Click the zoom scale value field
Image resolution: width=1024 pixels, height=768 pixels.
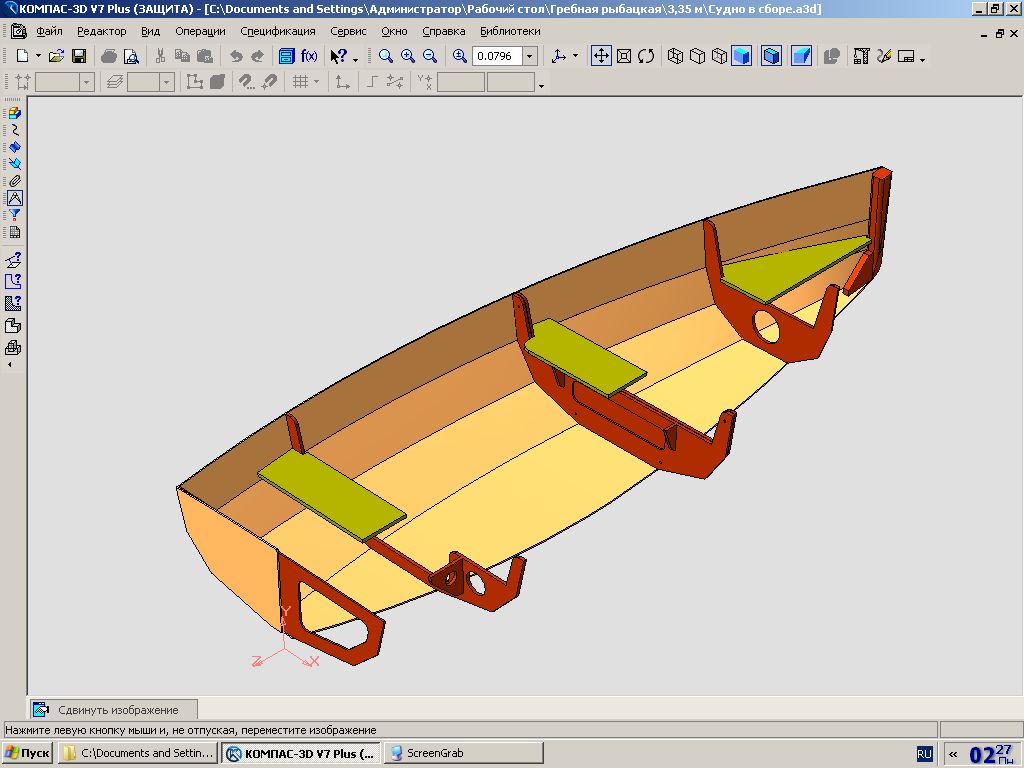[496, 57]
